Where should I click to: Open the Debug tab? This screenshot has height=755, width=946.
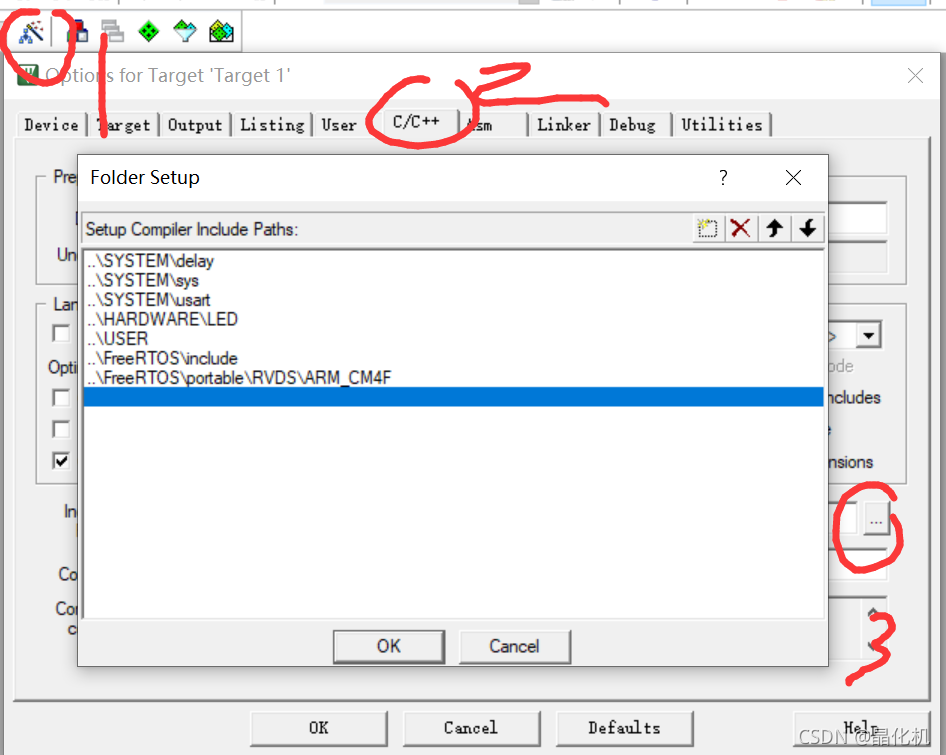point(632,125)
